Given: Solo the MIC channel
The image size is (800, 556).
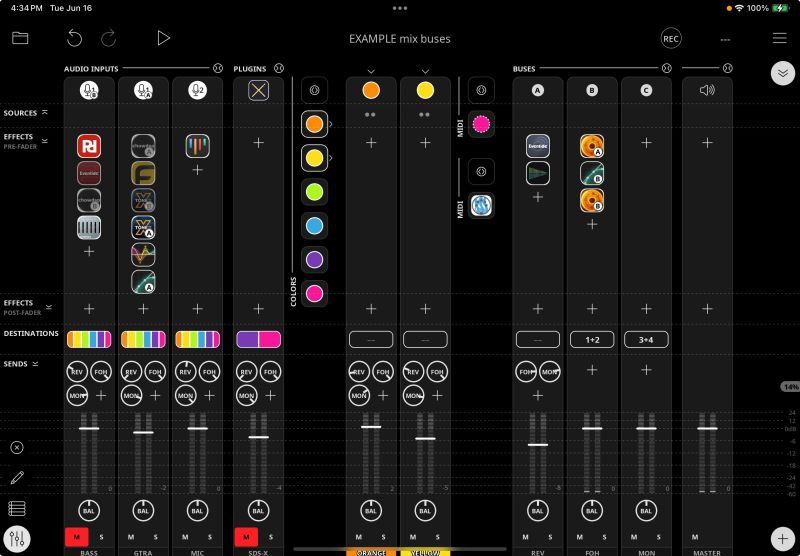Looking at the screenshot, I should coord(210,537).
